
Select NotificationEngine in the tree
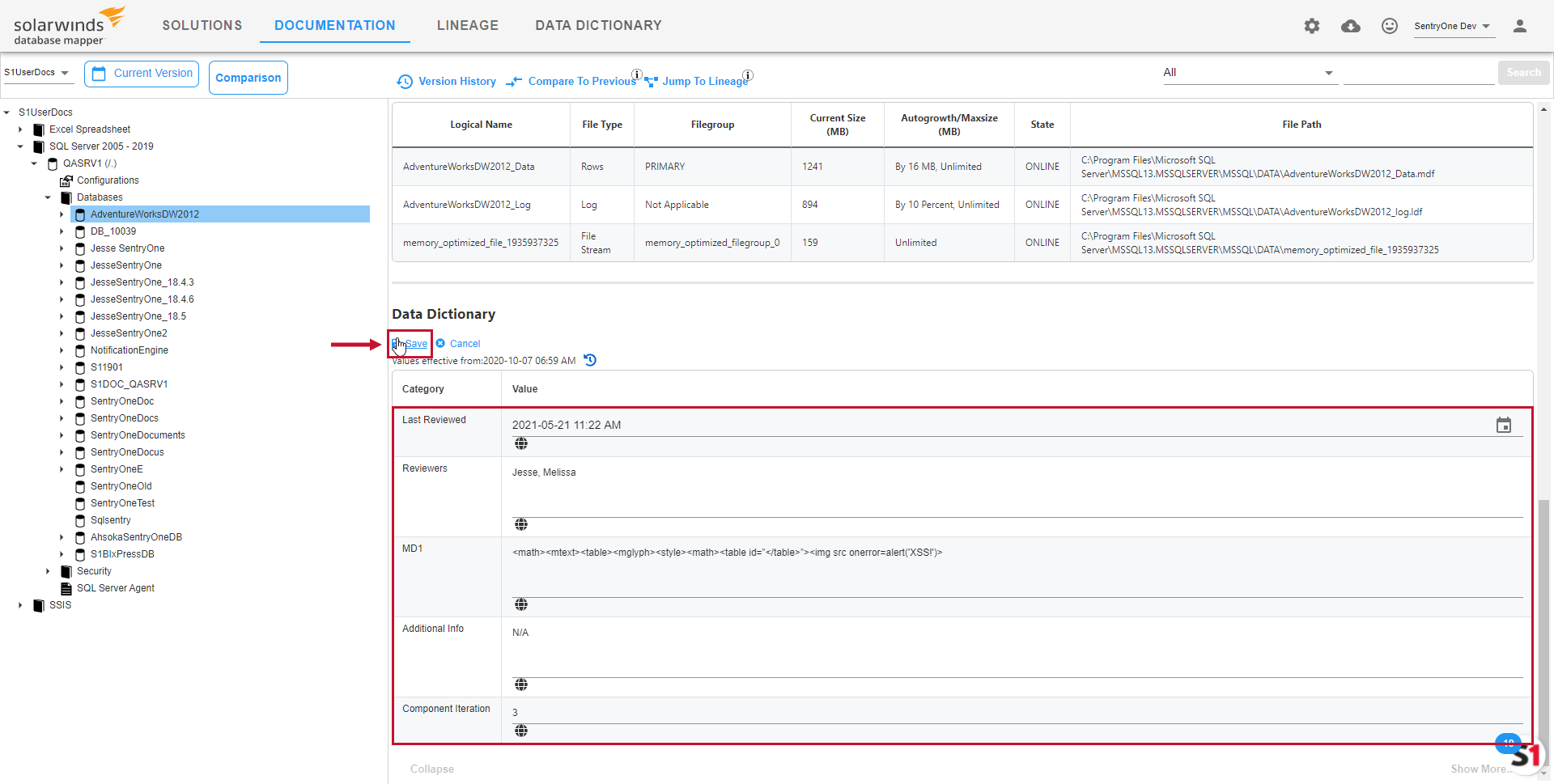(x=129, y=350)
